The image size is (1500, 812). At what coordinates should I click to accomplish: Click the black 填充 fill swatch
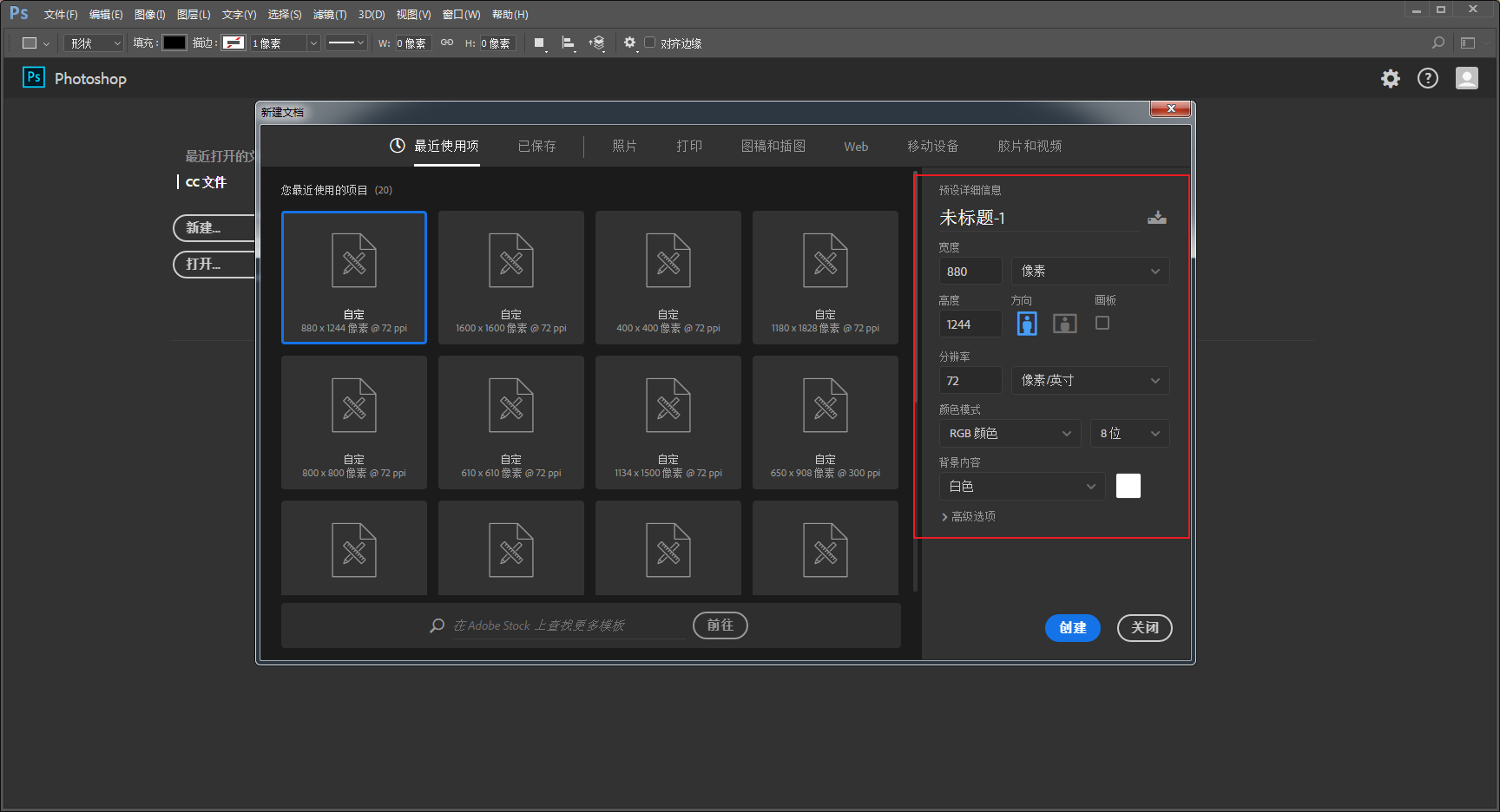point(174,43)
